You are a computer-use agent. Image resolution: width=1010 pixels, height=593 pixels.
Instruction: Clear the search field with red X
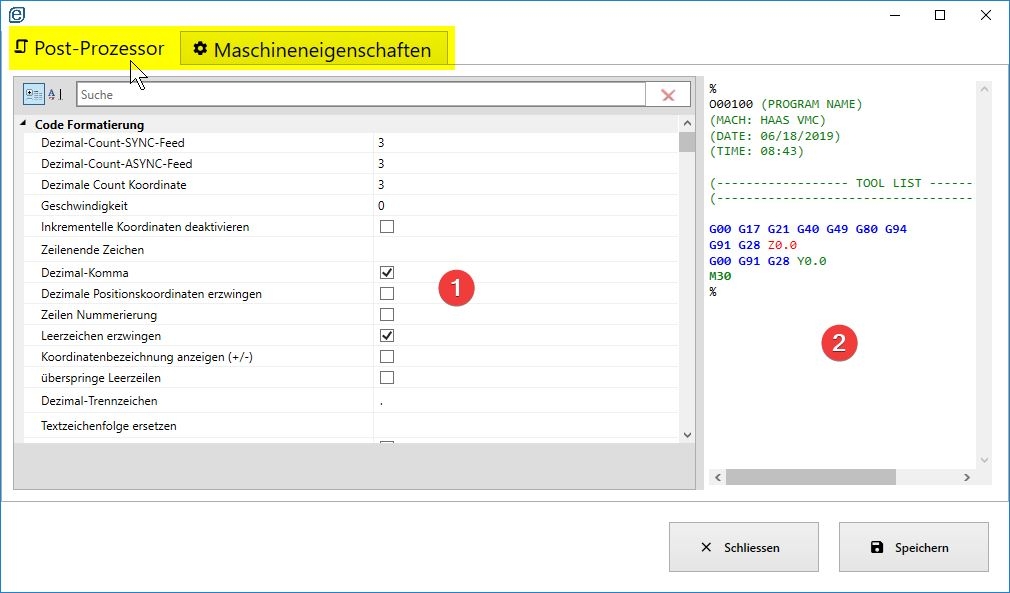coord(668,95)
